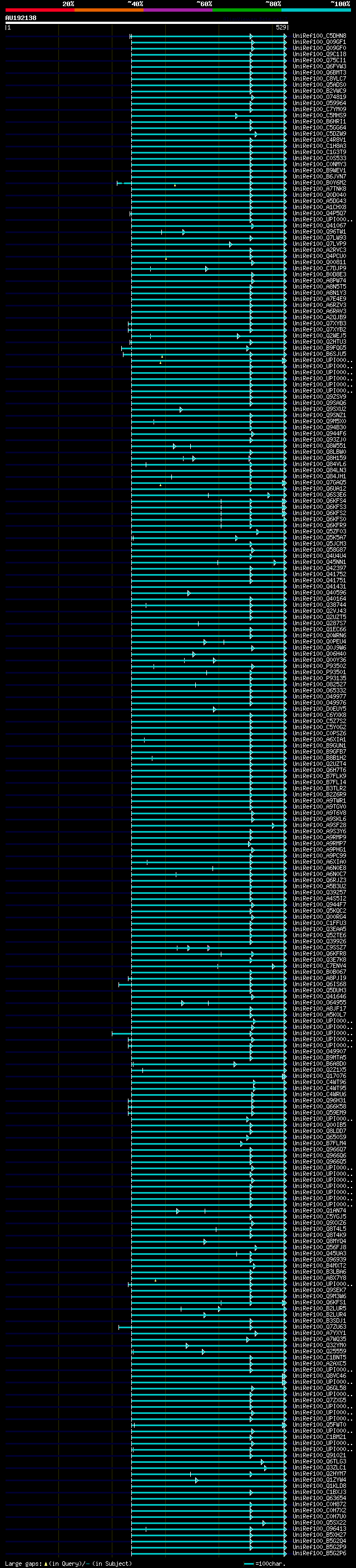Select hit label UniRef100_Q94B30
The width and height of the screenshot is (356, 1568).
tap(319, 428)
